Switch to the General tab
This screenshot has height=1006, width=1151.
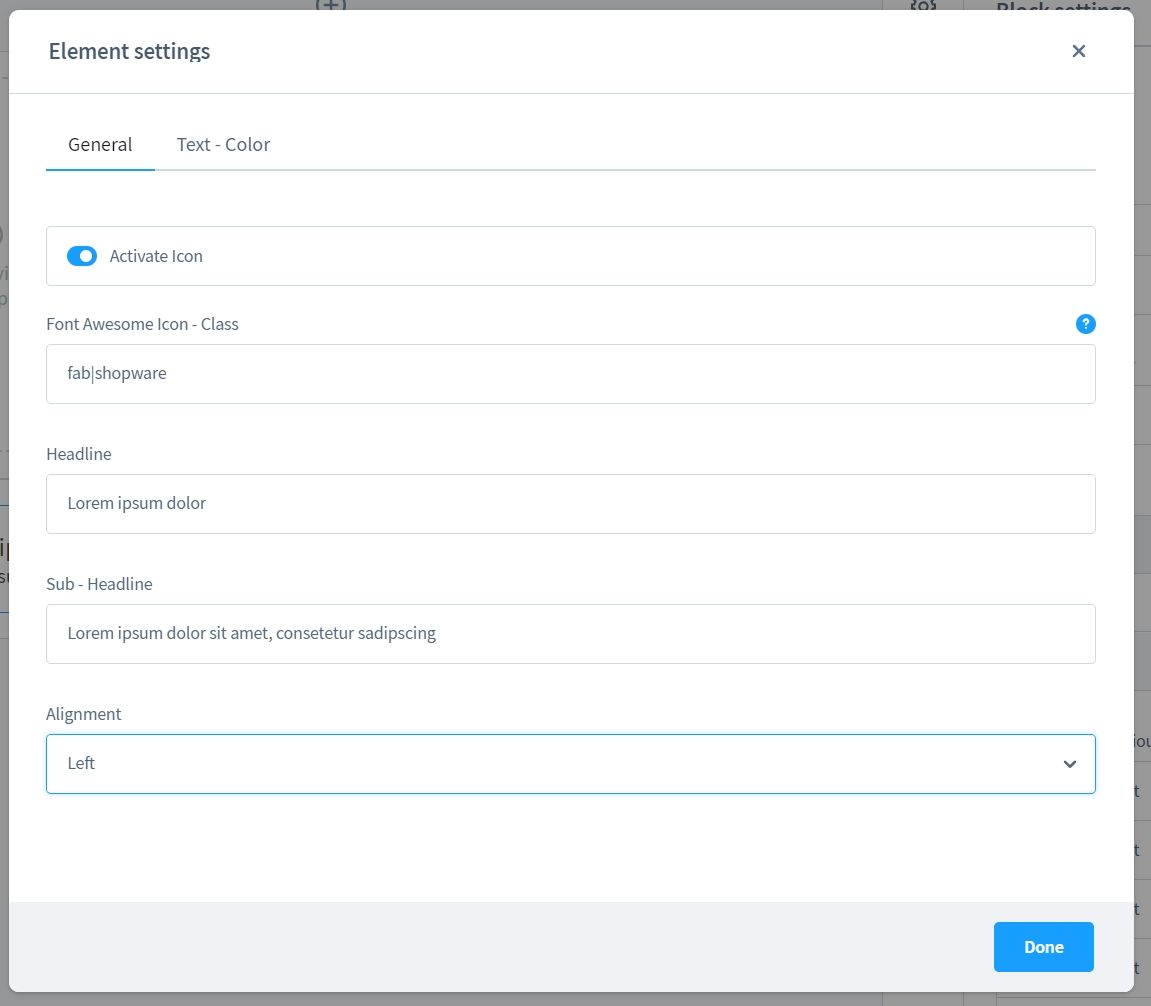[100, 144]
